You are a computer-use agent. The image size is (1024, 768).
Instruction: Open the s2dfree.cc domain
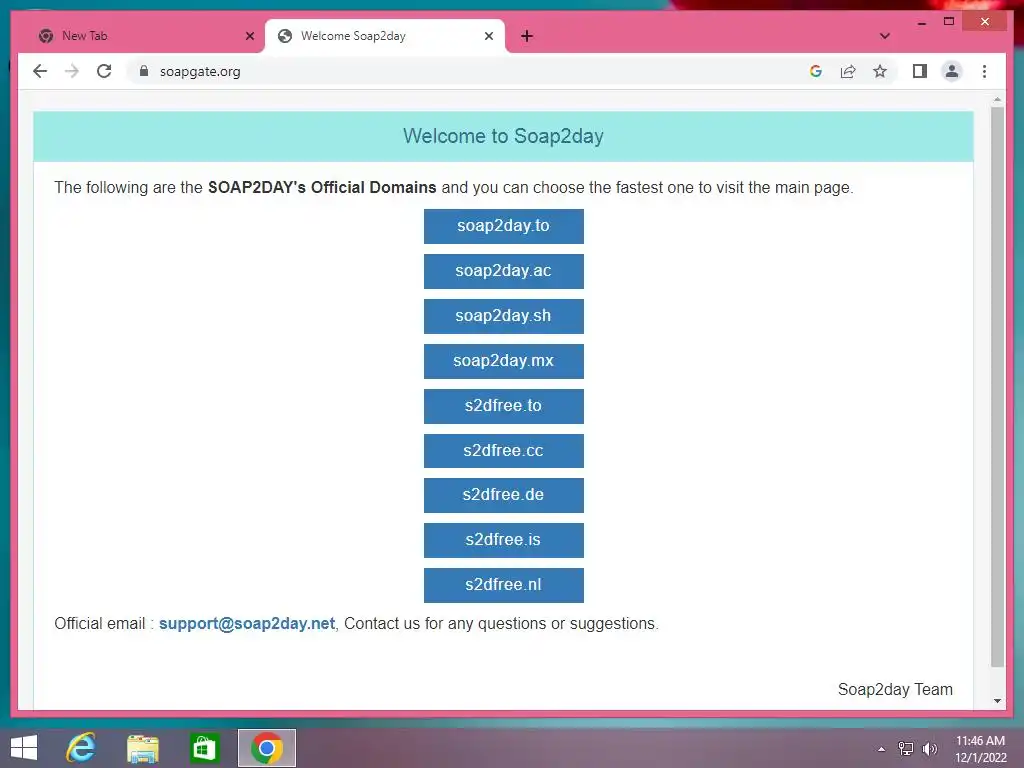pyautogui.click(x=504, y=451)
